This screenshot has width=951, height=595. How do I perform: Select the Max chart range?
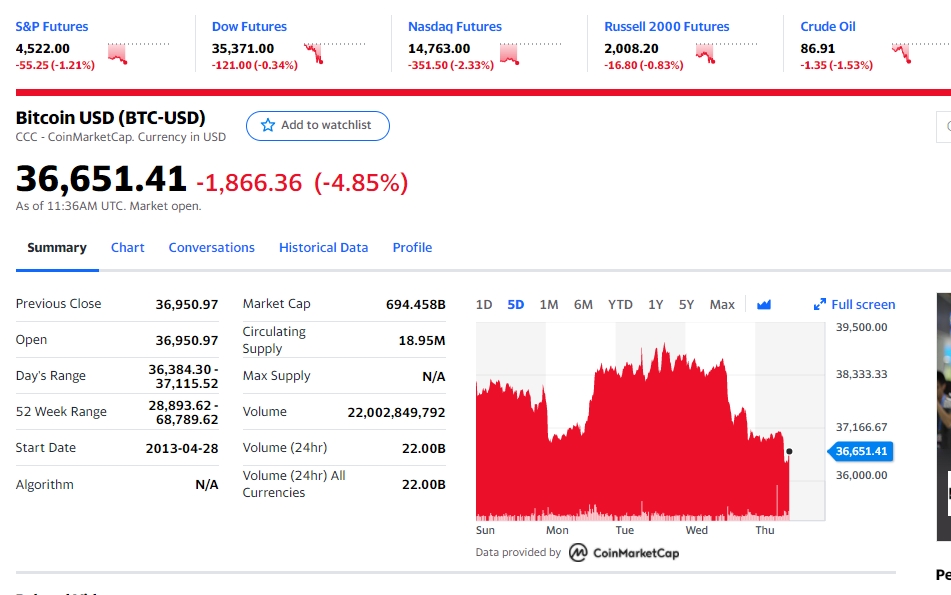point(722,304)
